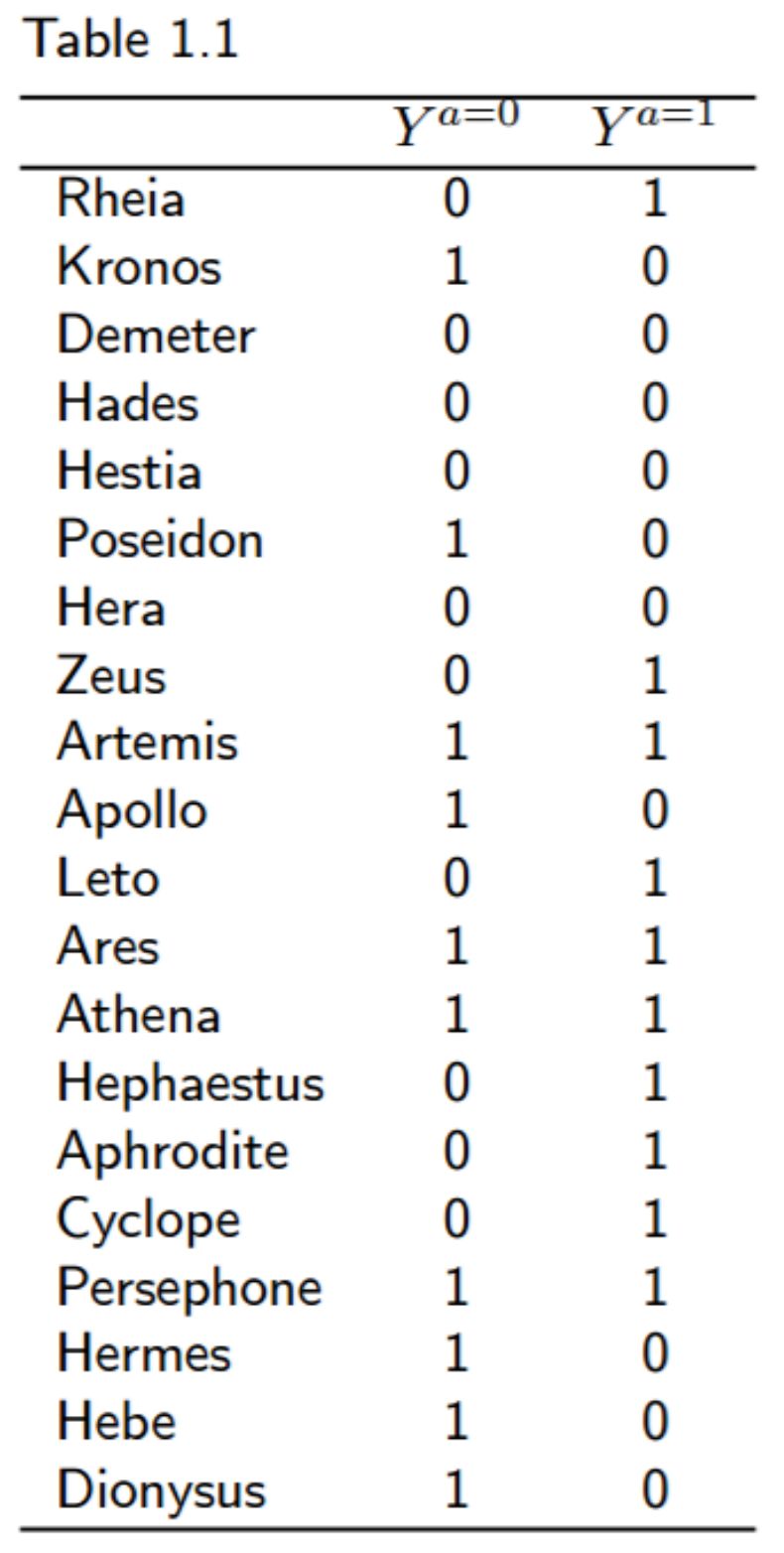Image resolution: width=784 pixels, height=1553 pixels.
Task: Select the Dionysus row label
Action: point(161,1490)
